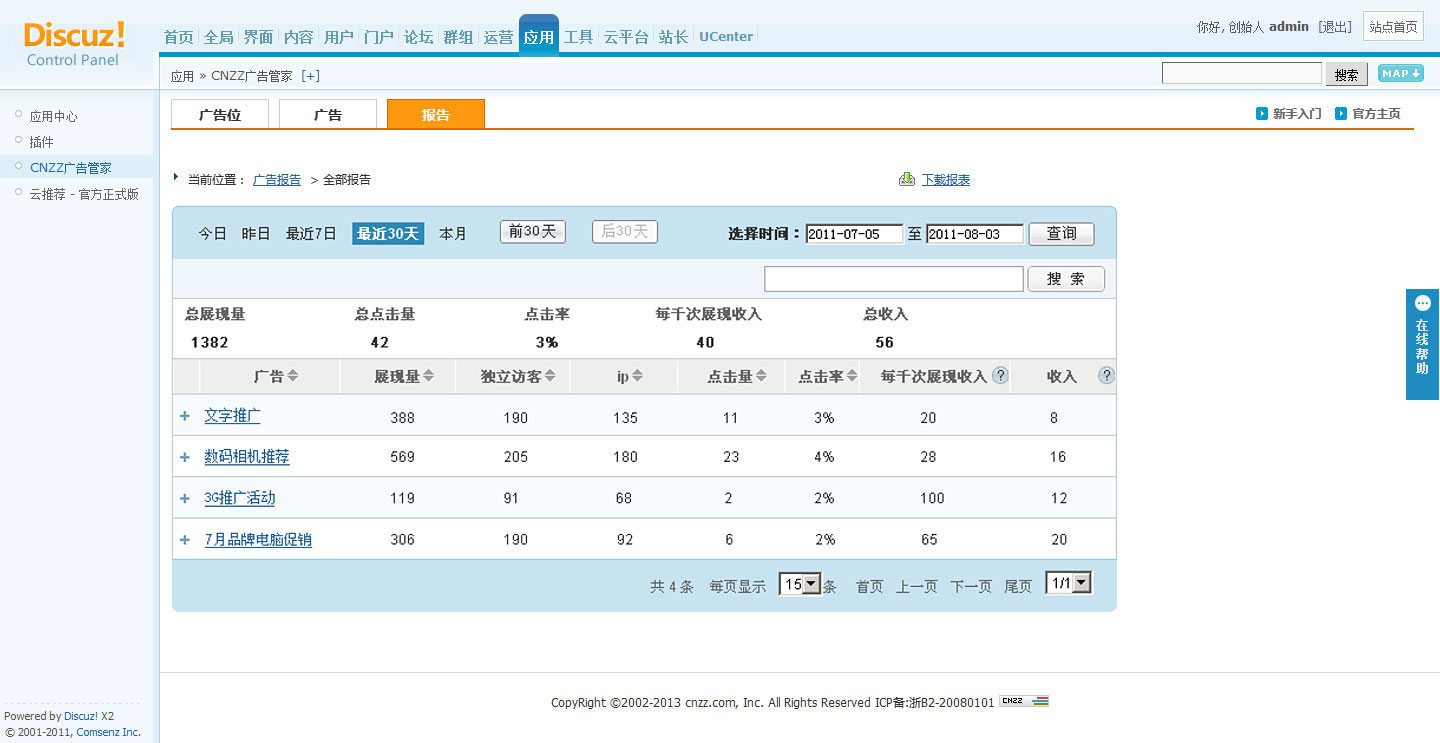Viewport: 1440px width, 743px height.
Task: Open the 新手入门 link
Action: point(1297,114)
